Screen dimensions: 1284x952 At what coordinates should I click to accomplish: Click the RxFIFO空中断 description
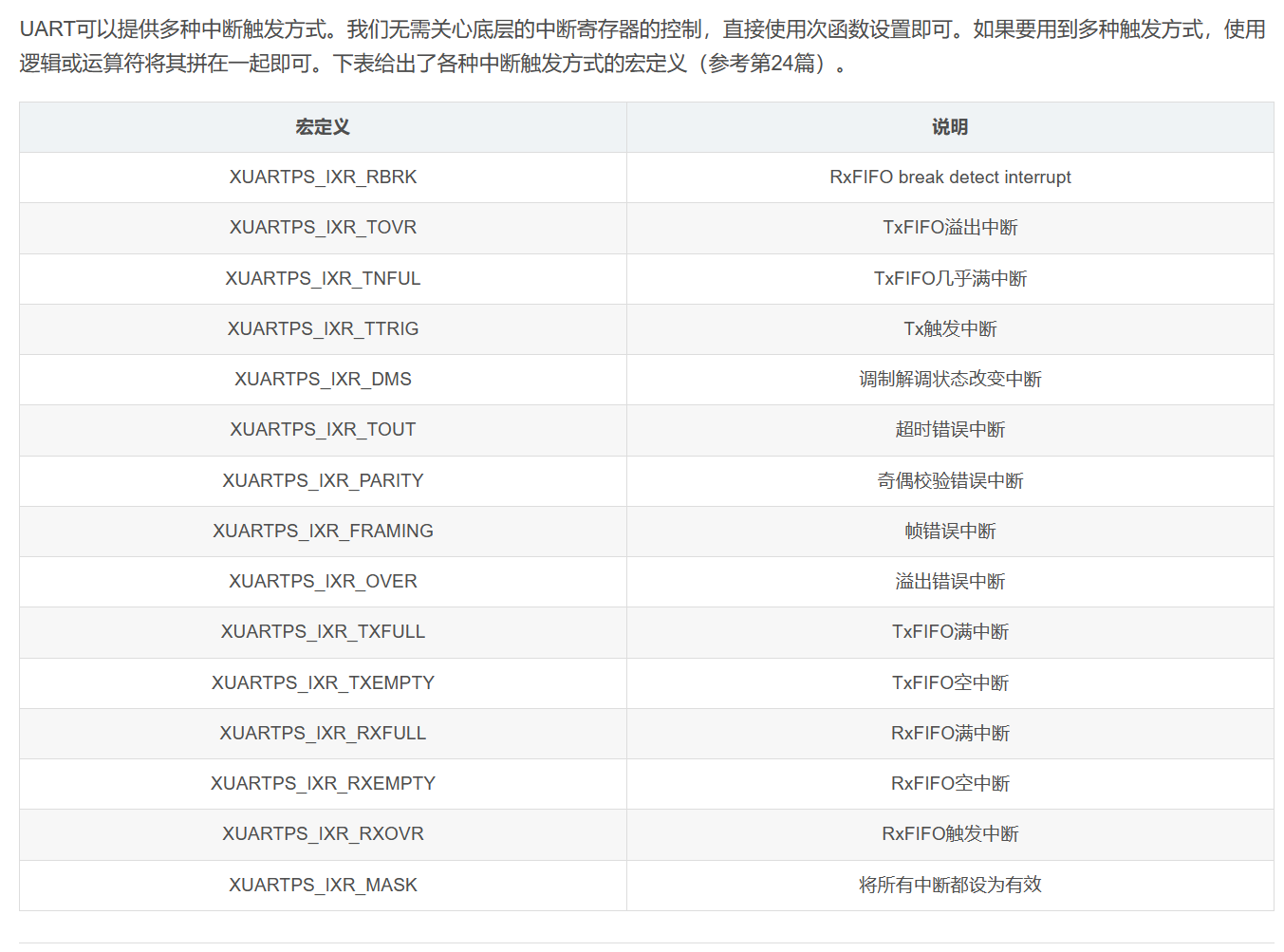pos(950,784)
